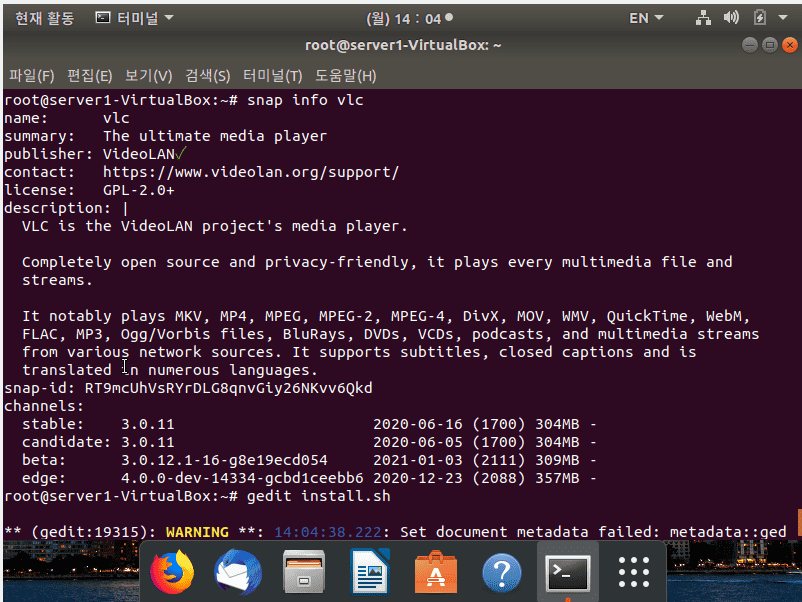Open the EN input source dropdown

pyautogui.click(x=646, y=18)
